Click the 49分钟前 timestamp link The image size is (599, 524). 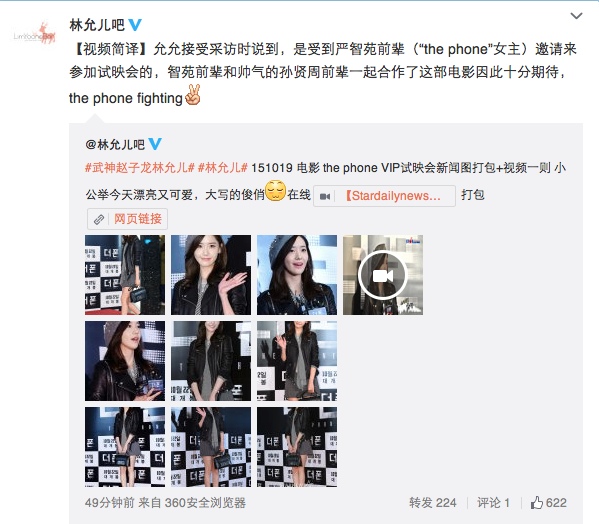[x=110, y=503]
